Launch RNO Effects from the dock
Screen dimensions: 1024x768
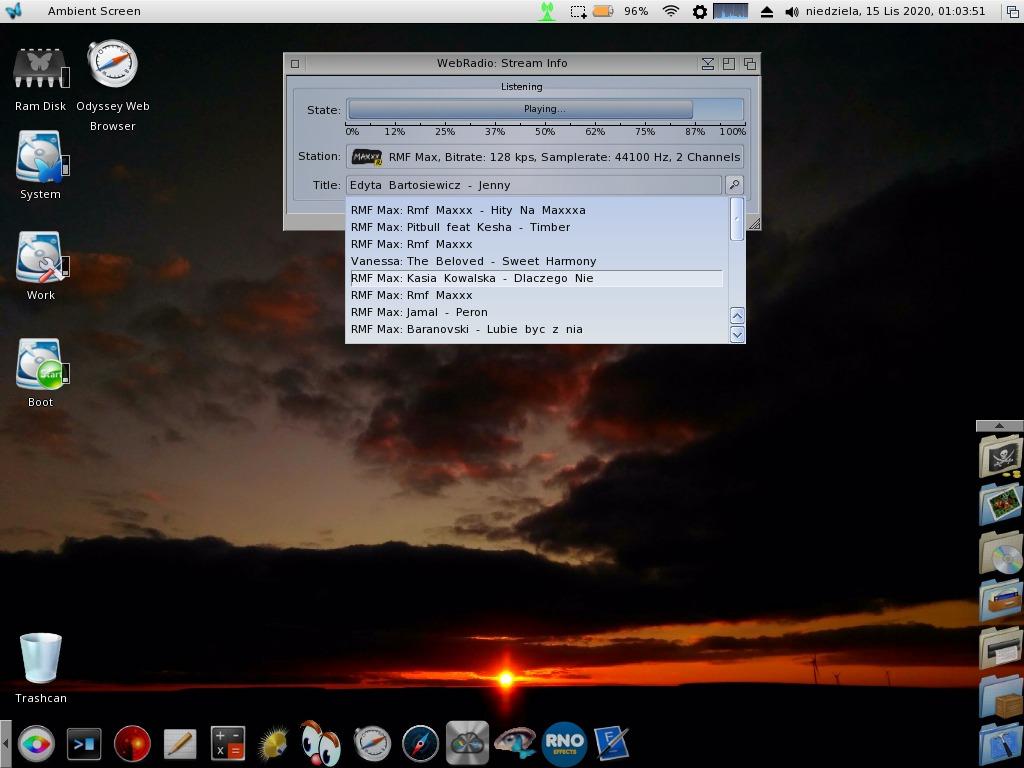(564, 743)
